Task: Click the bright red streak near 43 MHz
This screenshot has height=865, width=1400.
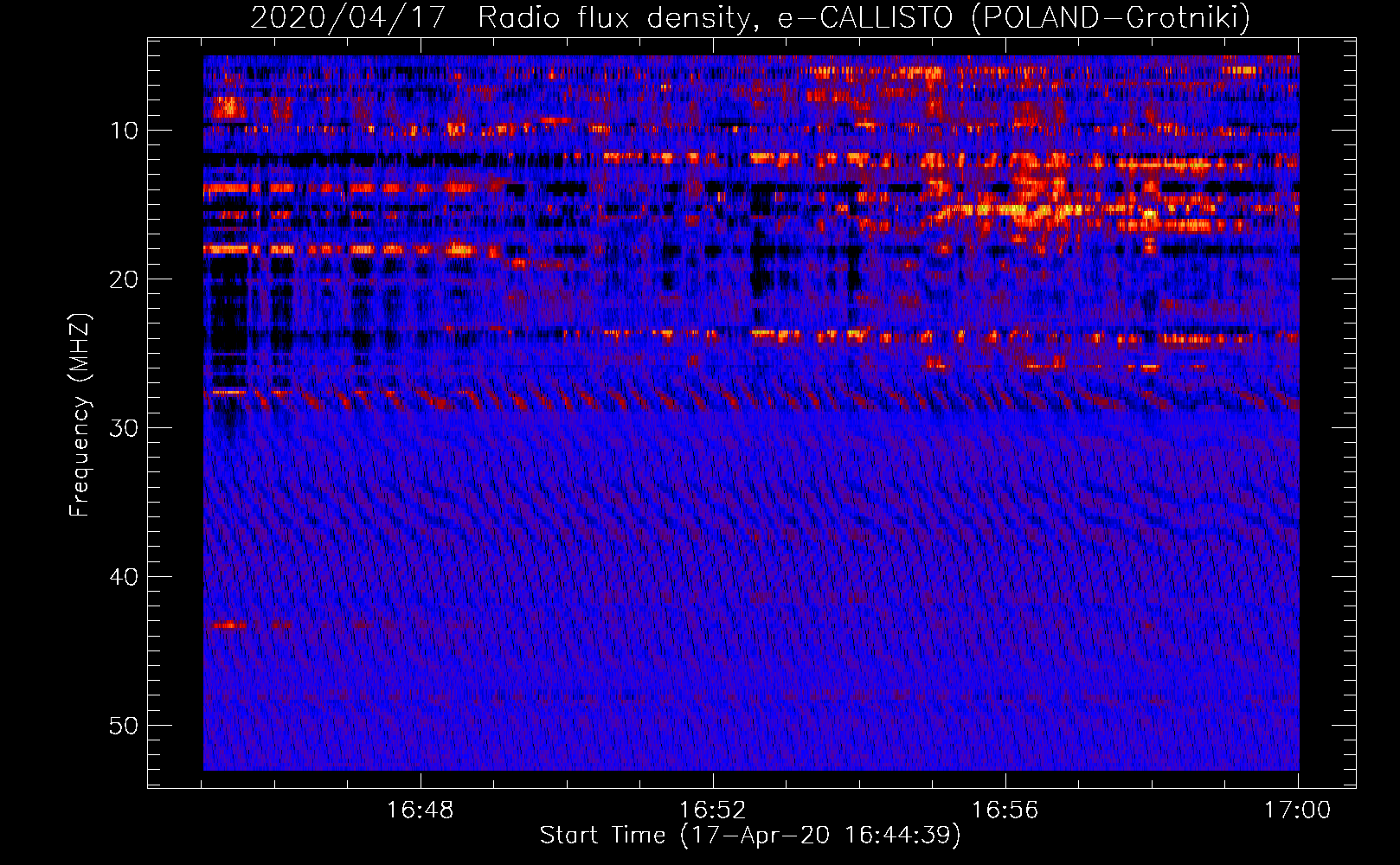Action: pos(230,625)
